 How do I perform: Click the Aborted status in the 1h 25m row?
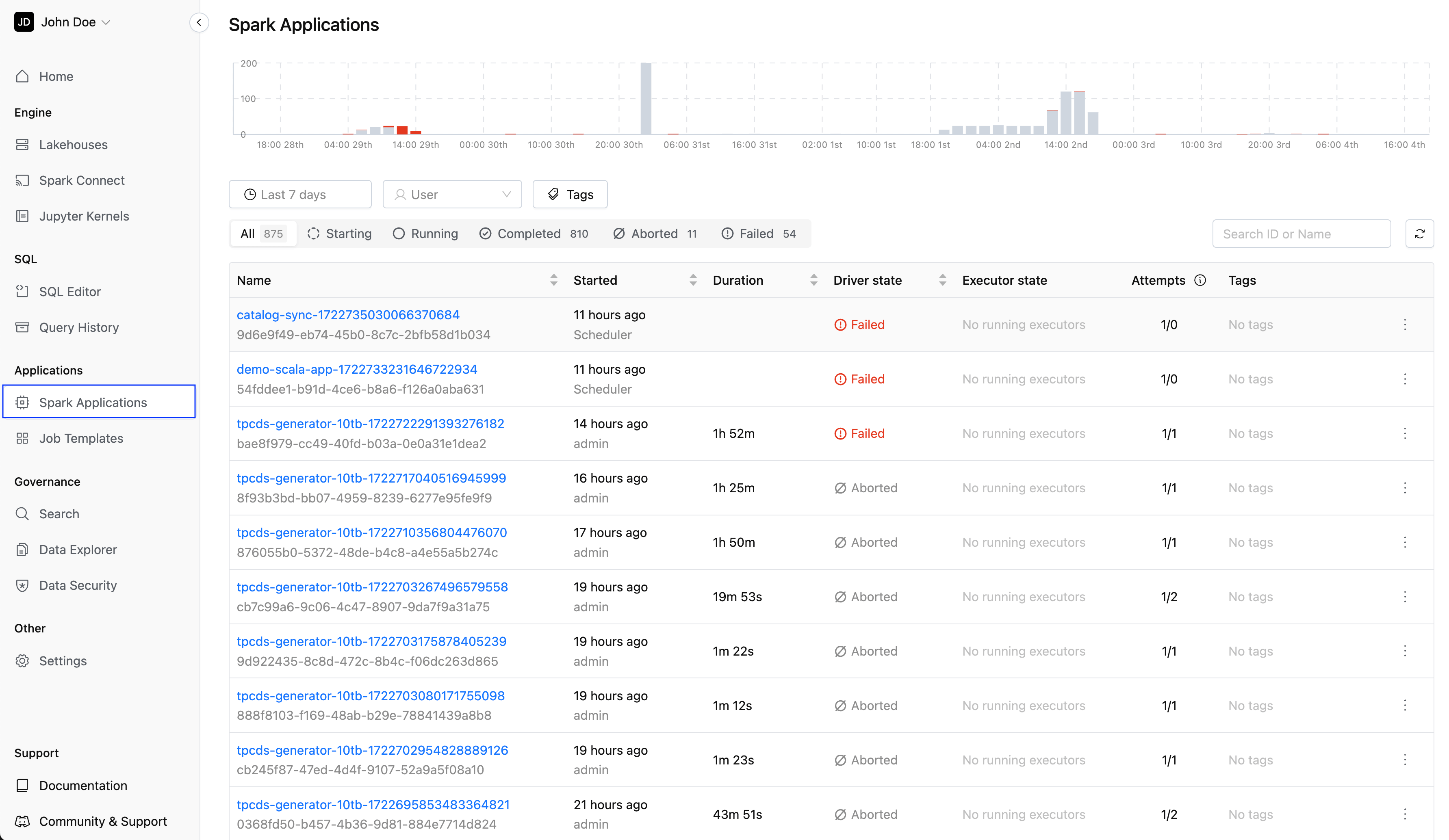(x=866, y=488)
